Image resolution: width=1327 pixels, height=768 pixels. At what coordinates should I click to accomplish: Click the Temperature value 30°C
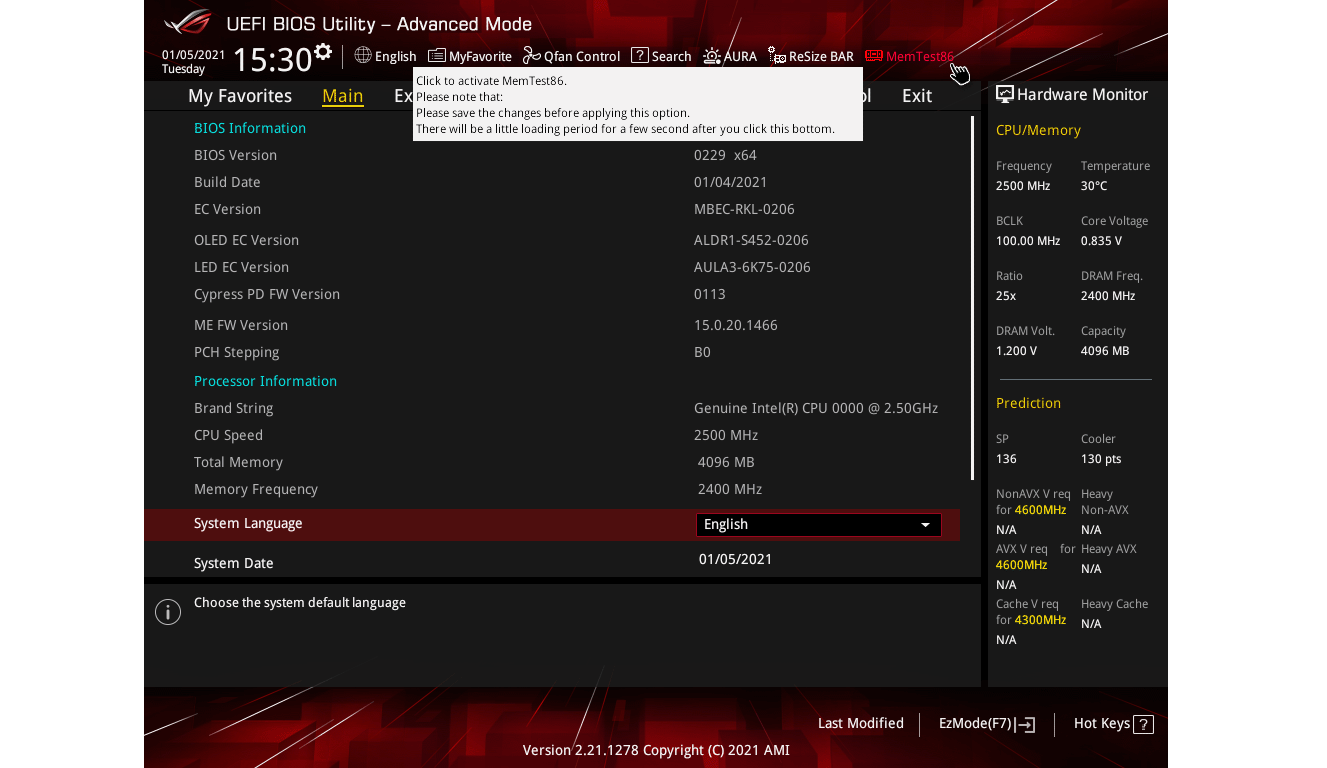tap(1094, 186)
